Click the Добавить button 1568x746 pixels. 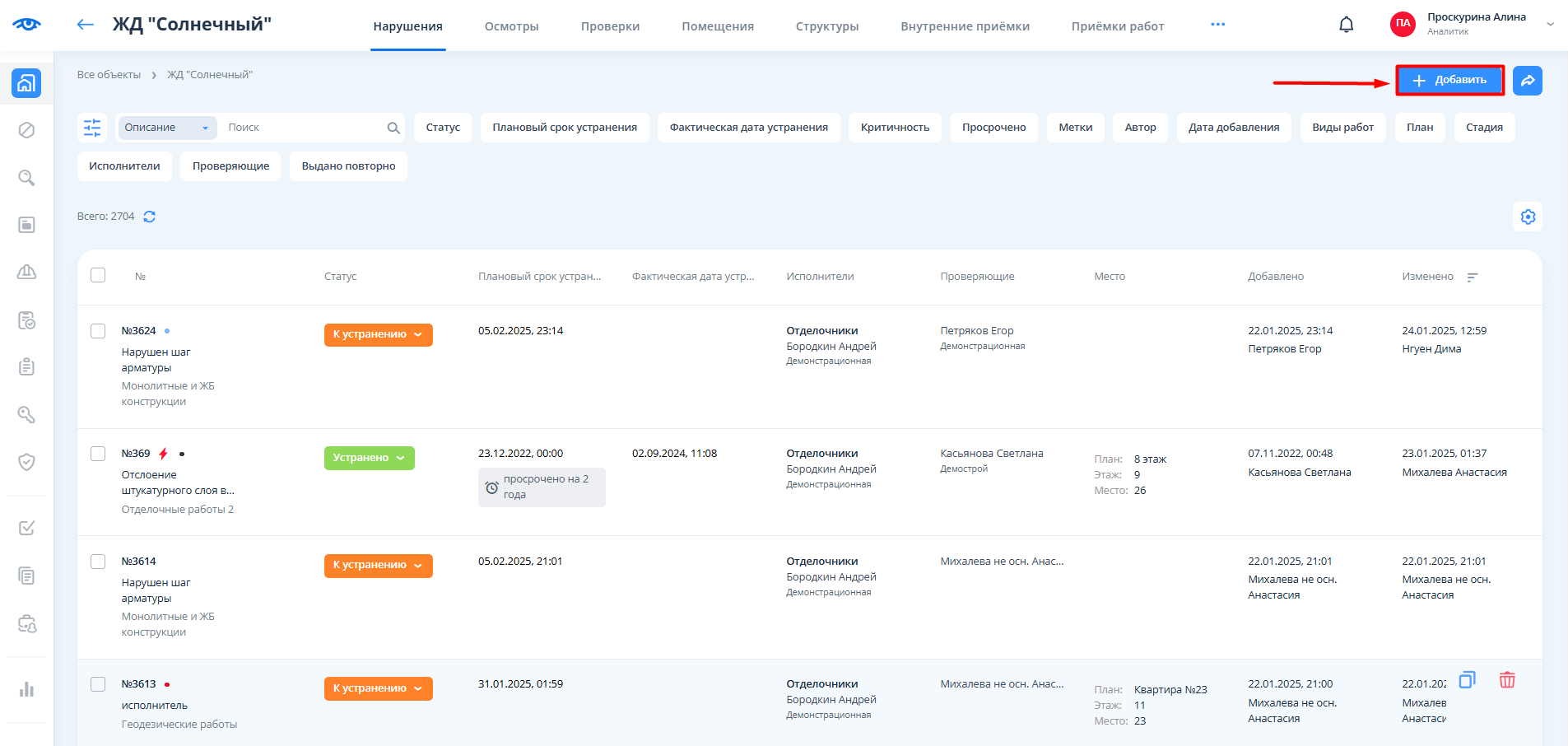[1449, 81]
